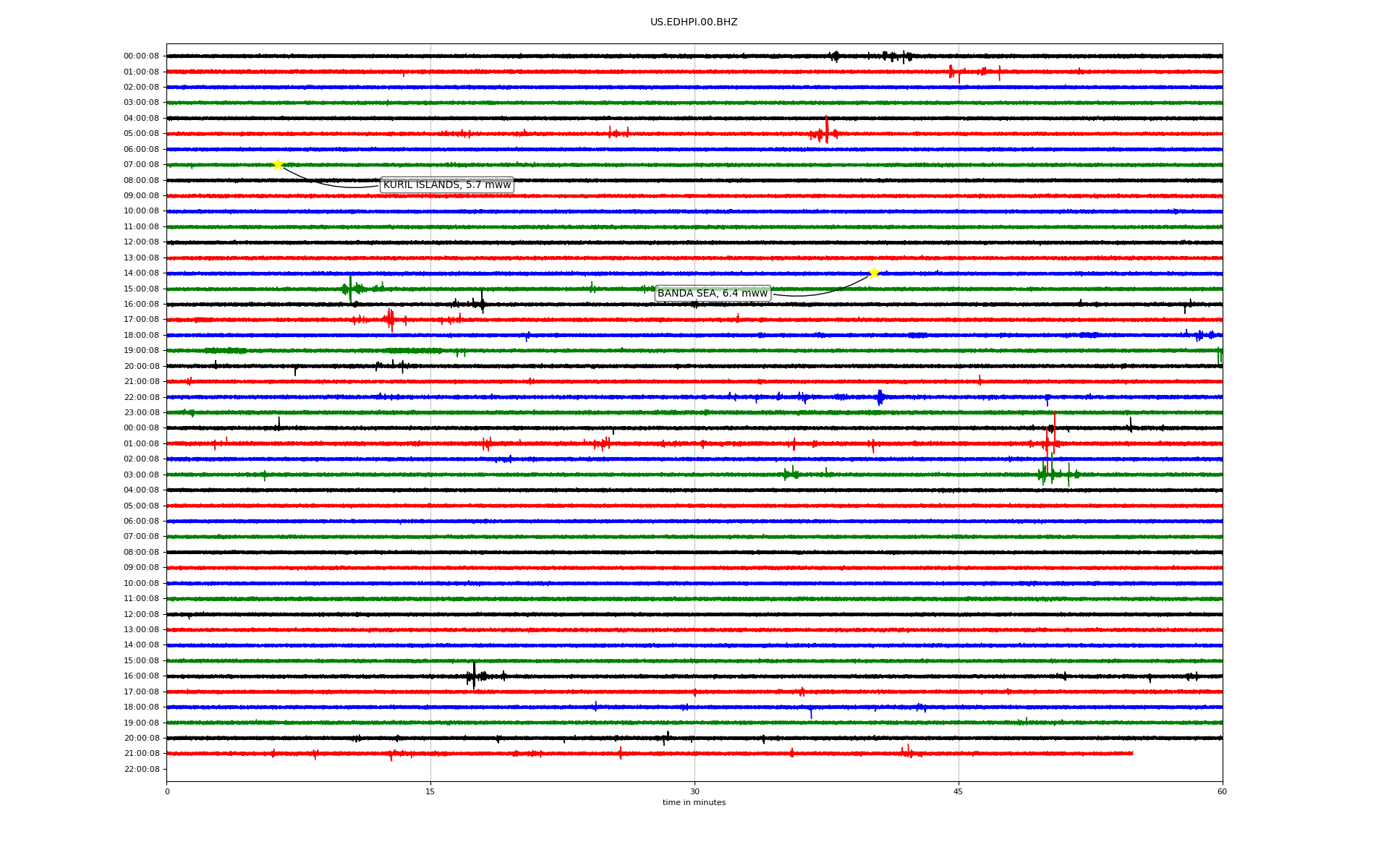Viewport: 1389px width, 868px height.
Task: Select the BANDA SEA, 6.4 mww annotation box
Action: [x=712, y=293]
